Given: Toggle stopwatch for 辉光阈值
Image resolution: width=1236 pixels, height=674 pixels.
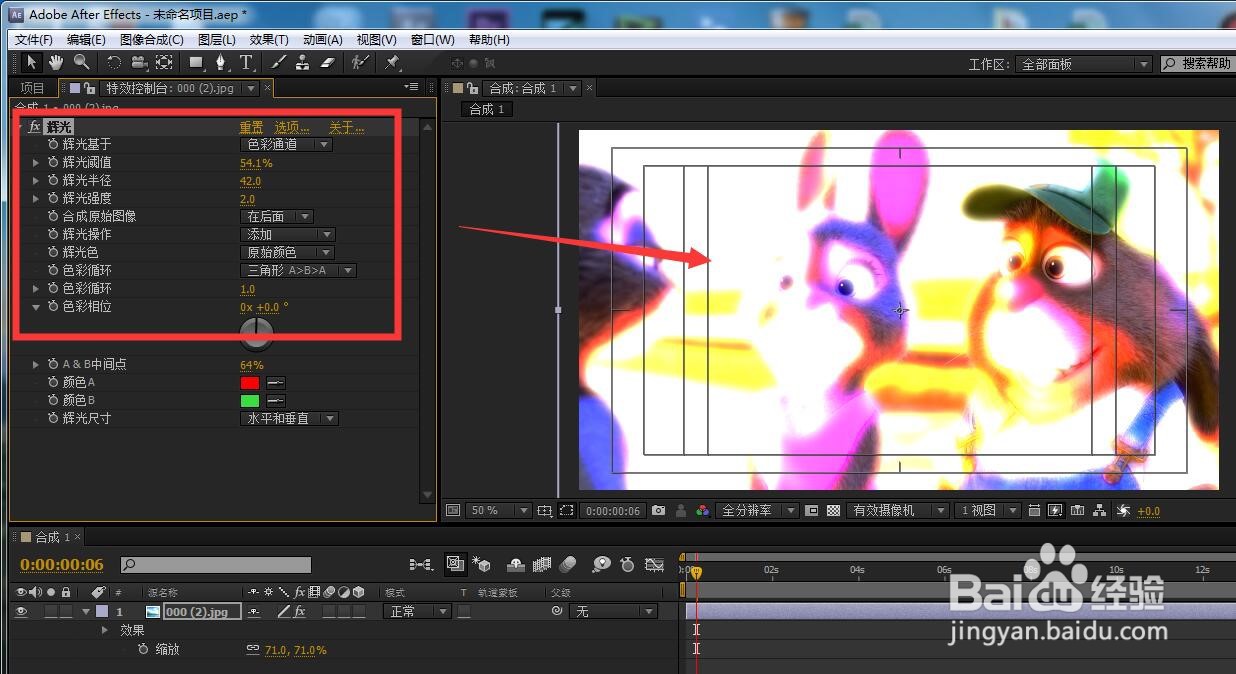Looking at the screenshot, I should click(53, 162).
